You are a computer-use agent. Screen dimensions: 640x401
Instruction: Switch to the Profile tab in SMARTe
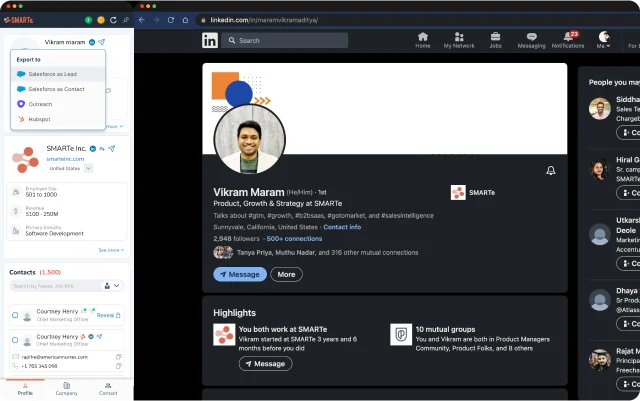tap(25, 389)
